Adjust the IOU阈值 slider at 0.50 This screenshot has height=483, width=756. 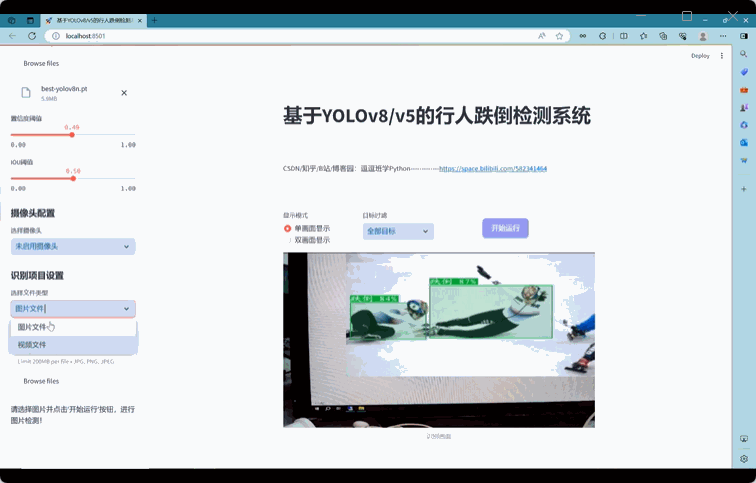(x=73, y=178)
